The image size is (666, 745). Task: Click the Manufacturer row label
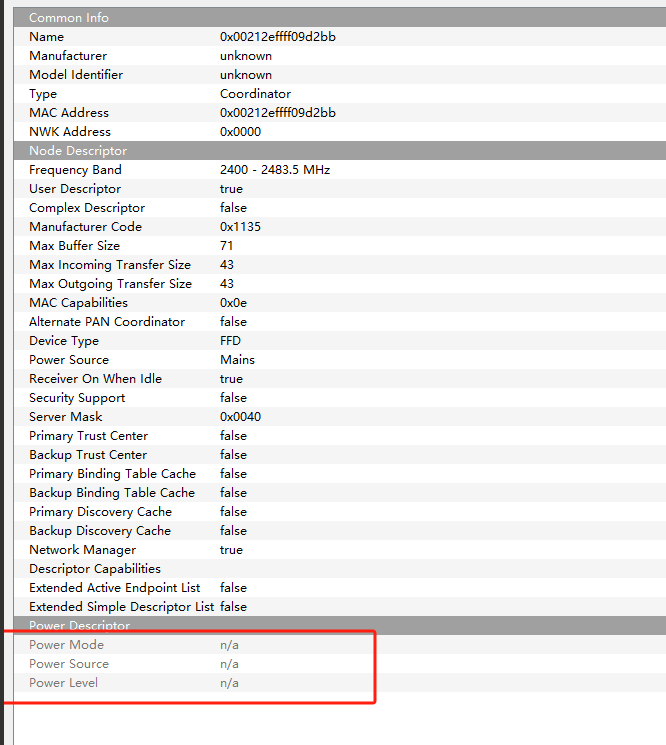[x=68, y=56]
